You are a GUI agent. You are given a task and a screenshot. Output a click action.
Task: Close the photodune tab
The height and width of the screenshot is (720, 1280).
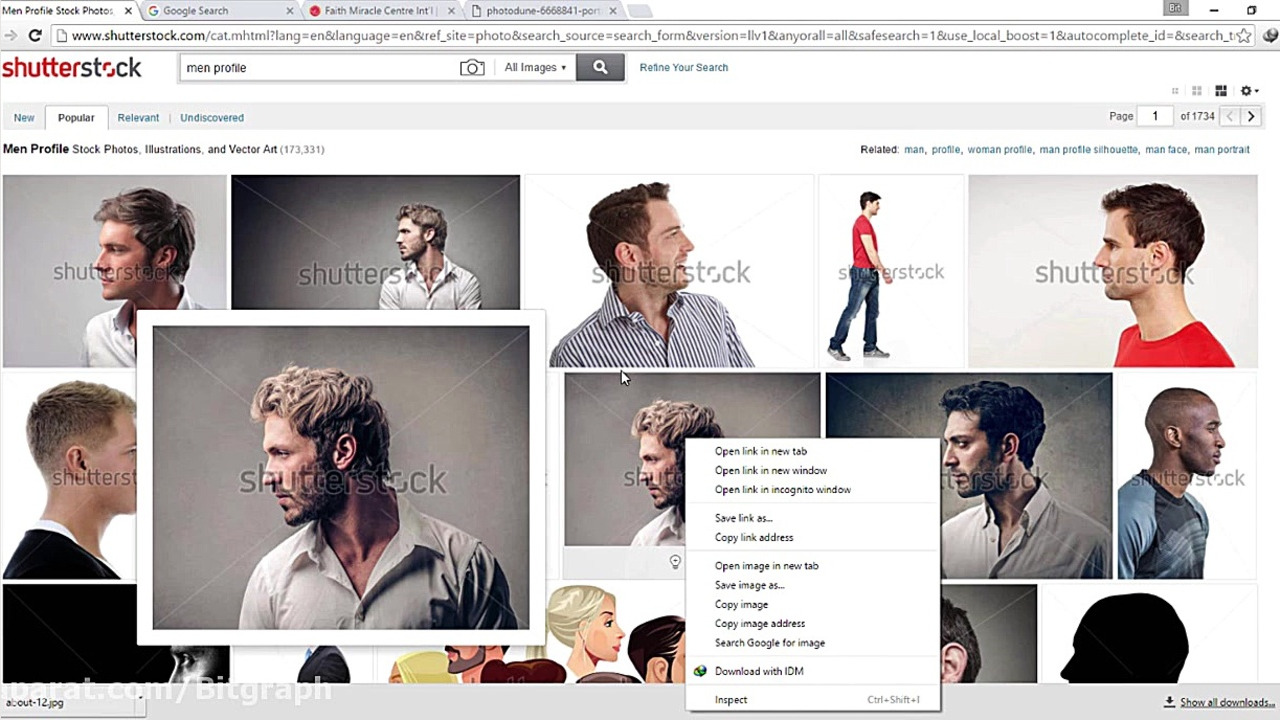point(613,11)
